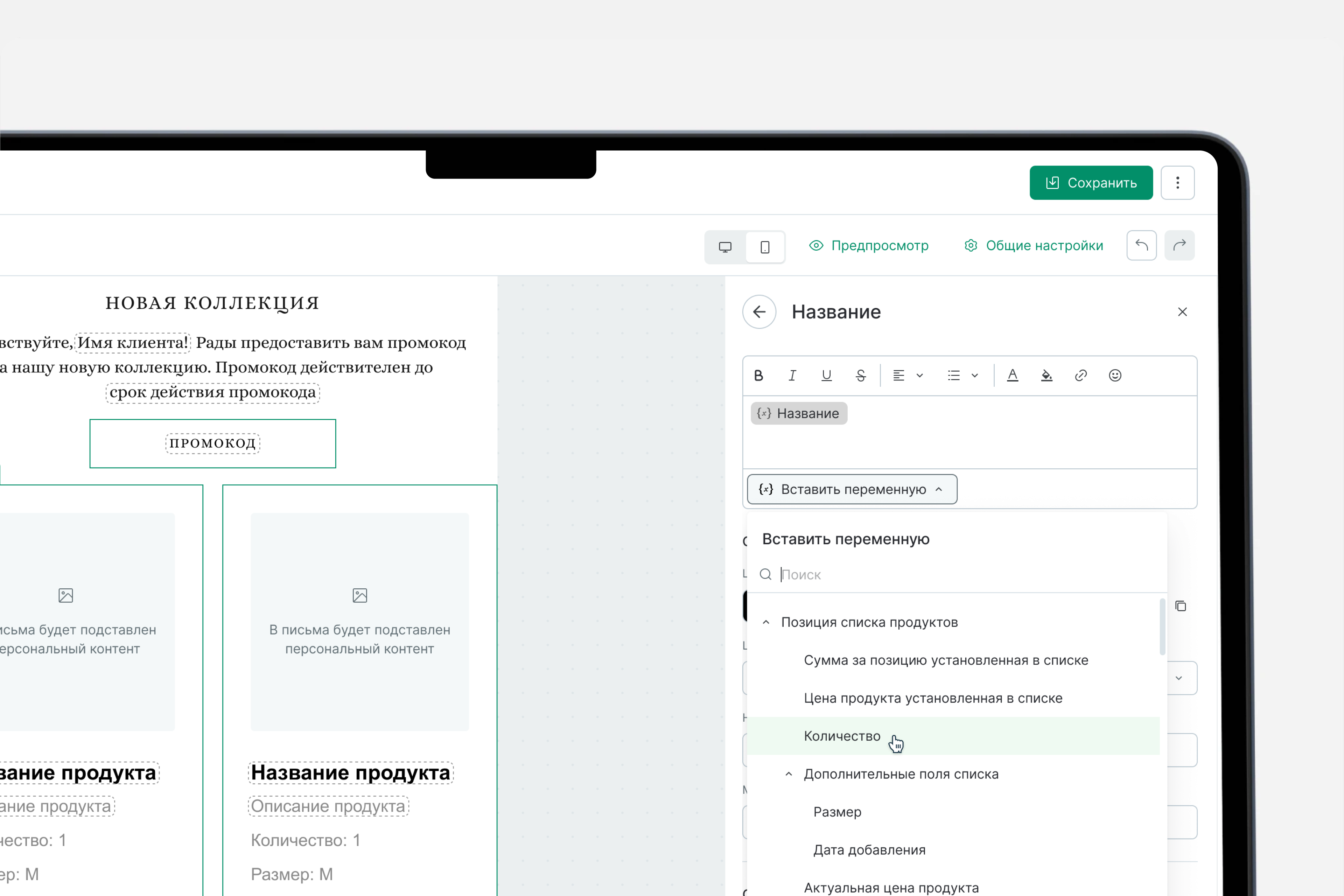
Task: Apply italic formatting
Action: point(792,376)
